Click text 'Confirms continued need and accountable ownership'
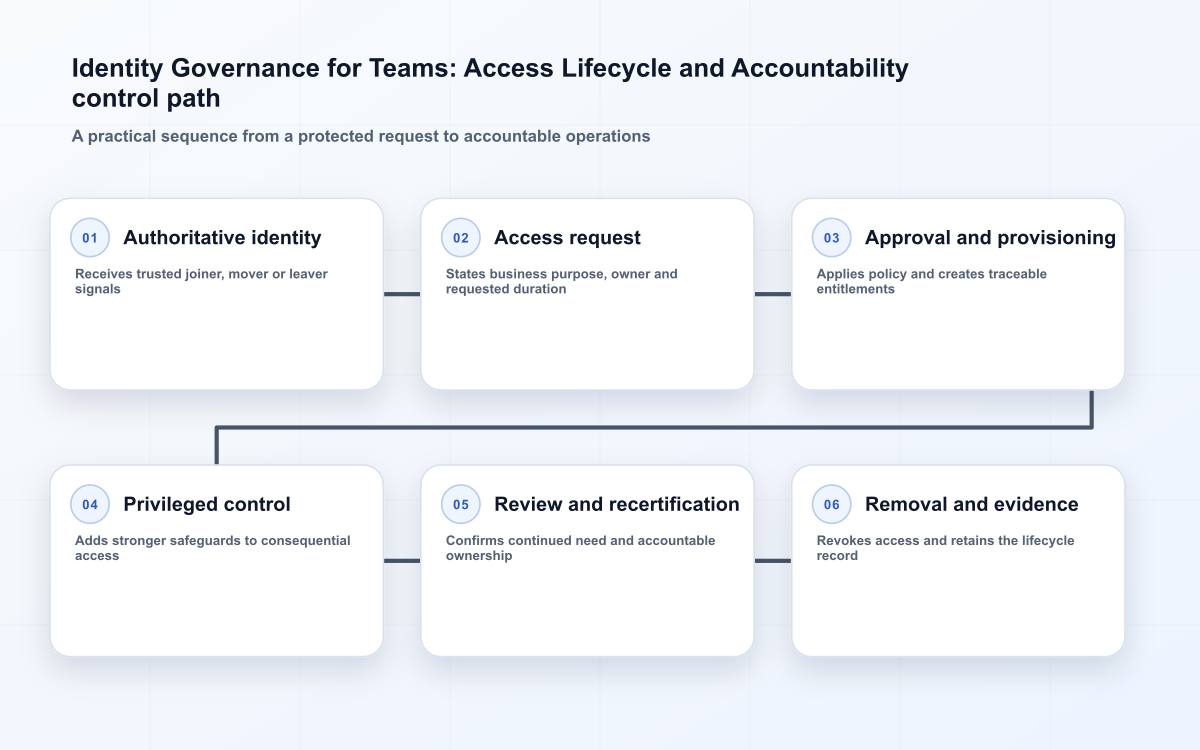This screenshot has height=750, width=1200. 581,548
